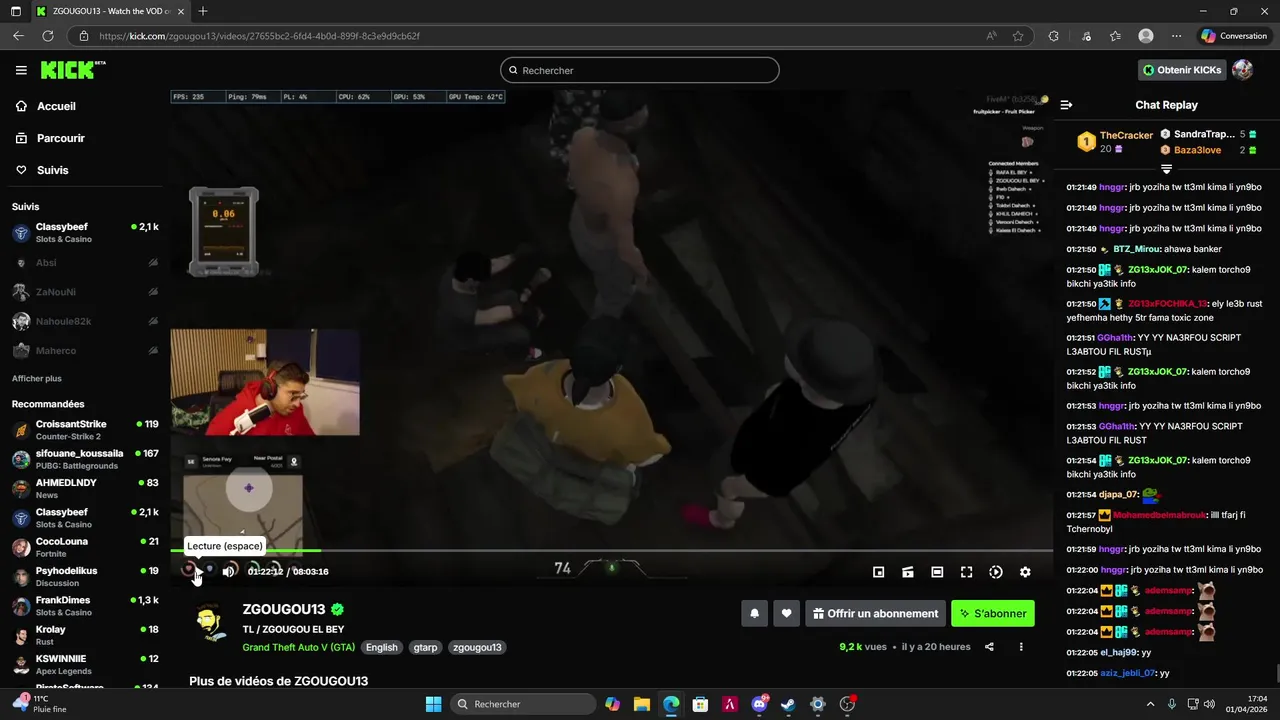The height and width of the screenshot is (720, 1280).
Task: Expand the top gifters leaderboard chevron
Action: [x=1166, y=168]
